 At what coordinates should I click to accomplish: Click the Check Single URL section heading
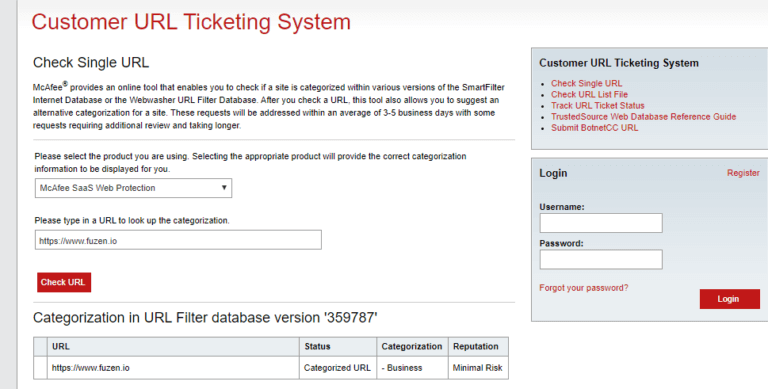pos(91,63)
